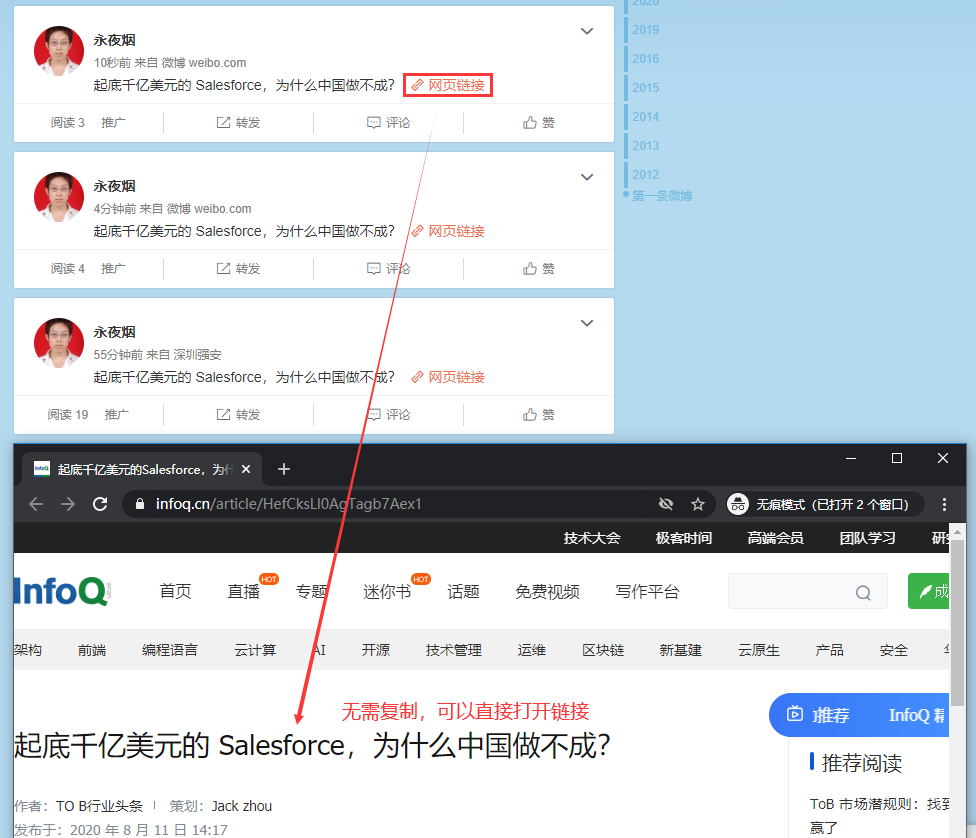Open 写作平台 in InfoQ navigation
The width and height of the screenshot is (976, 838).
click(647, 591)
